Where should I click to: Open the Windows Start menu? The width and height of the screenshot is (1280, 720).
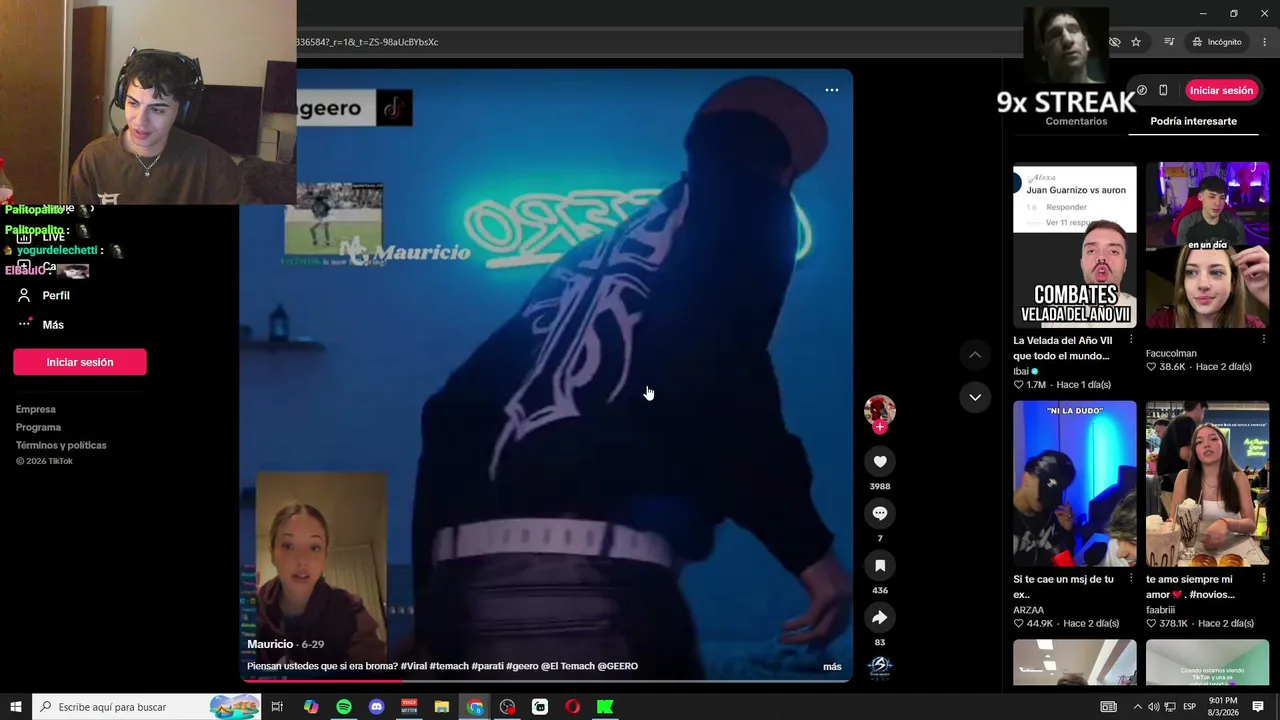point(16,707)
